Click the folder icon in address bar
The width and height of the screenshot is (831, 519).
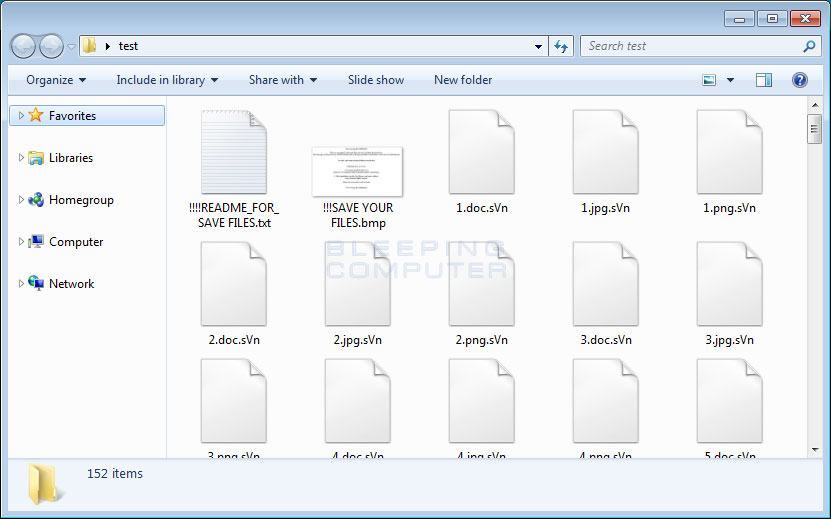click(90, 46)
